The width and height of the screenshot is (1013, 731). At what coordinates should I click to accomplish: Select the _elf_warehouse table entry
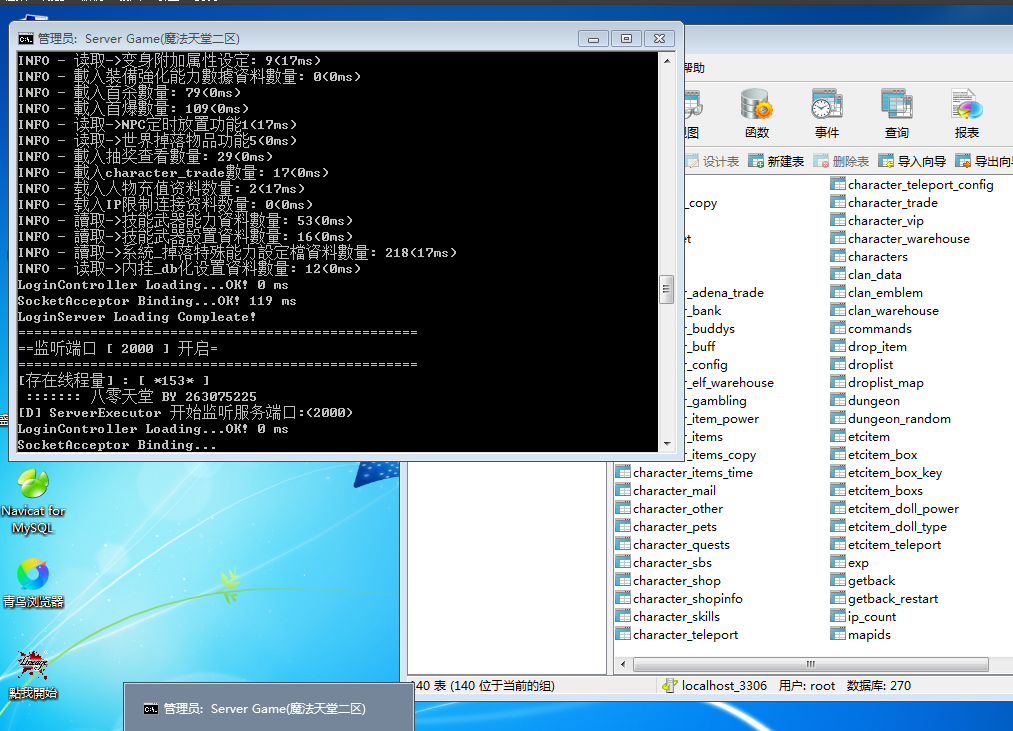point(730,383)
